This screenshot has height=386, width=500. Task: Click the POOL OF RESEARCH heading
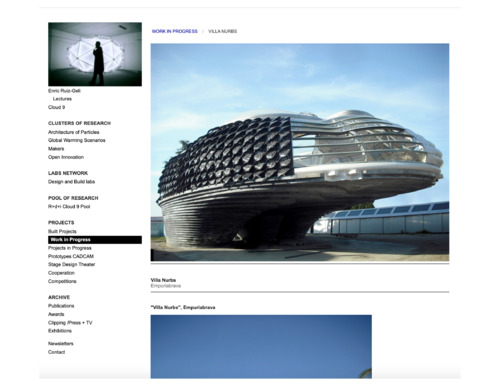(73, 198)
